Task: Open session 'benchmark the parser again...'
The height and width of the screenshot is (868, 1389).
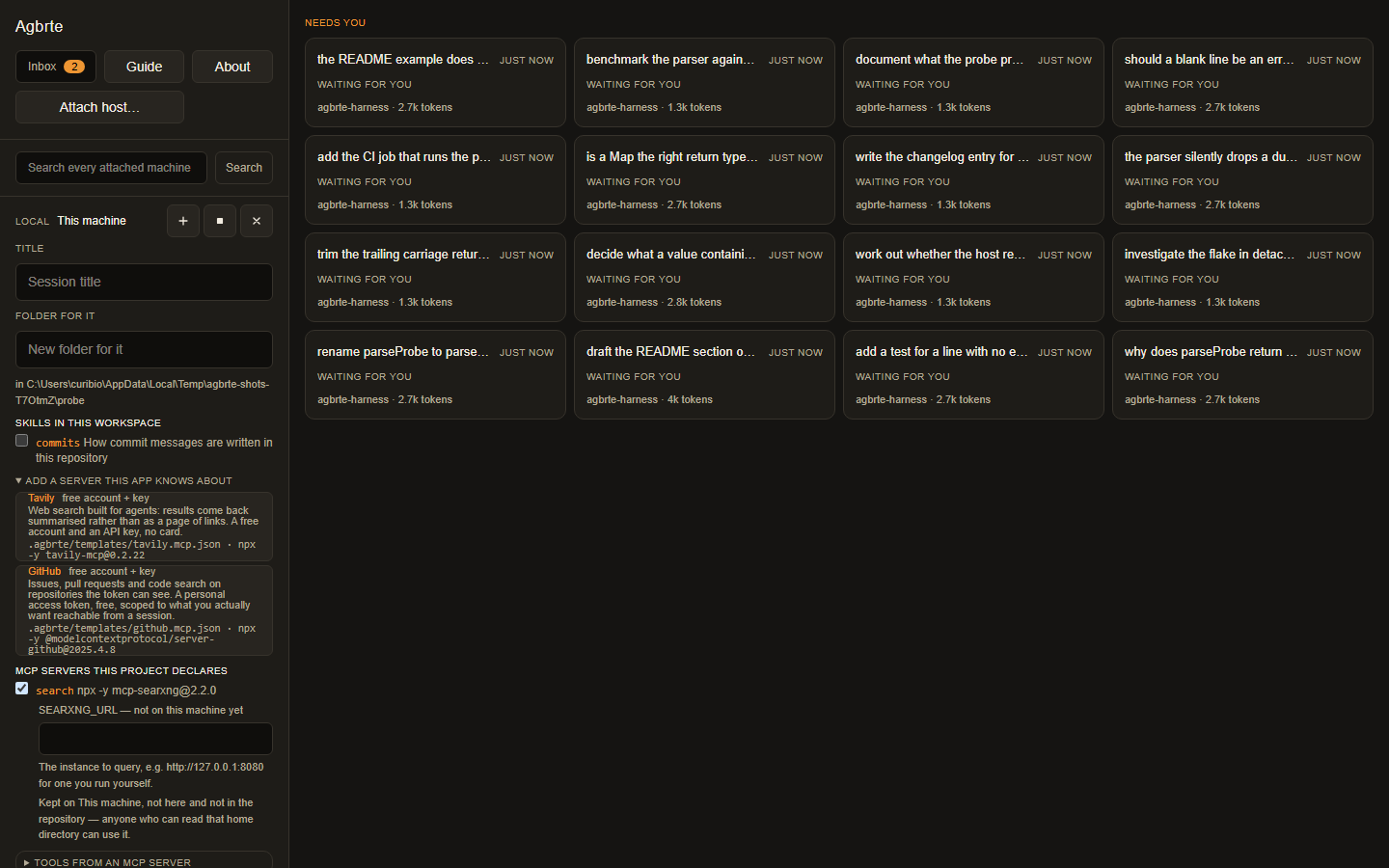Action: [704, 83]
